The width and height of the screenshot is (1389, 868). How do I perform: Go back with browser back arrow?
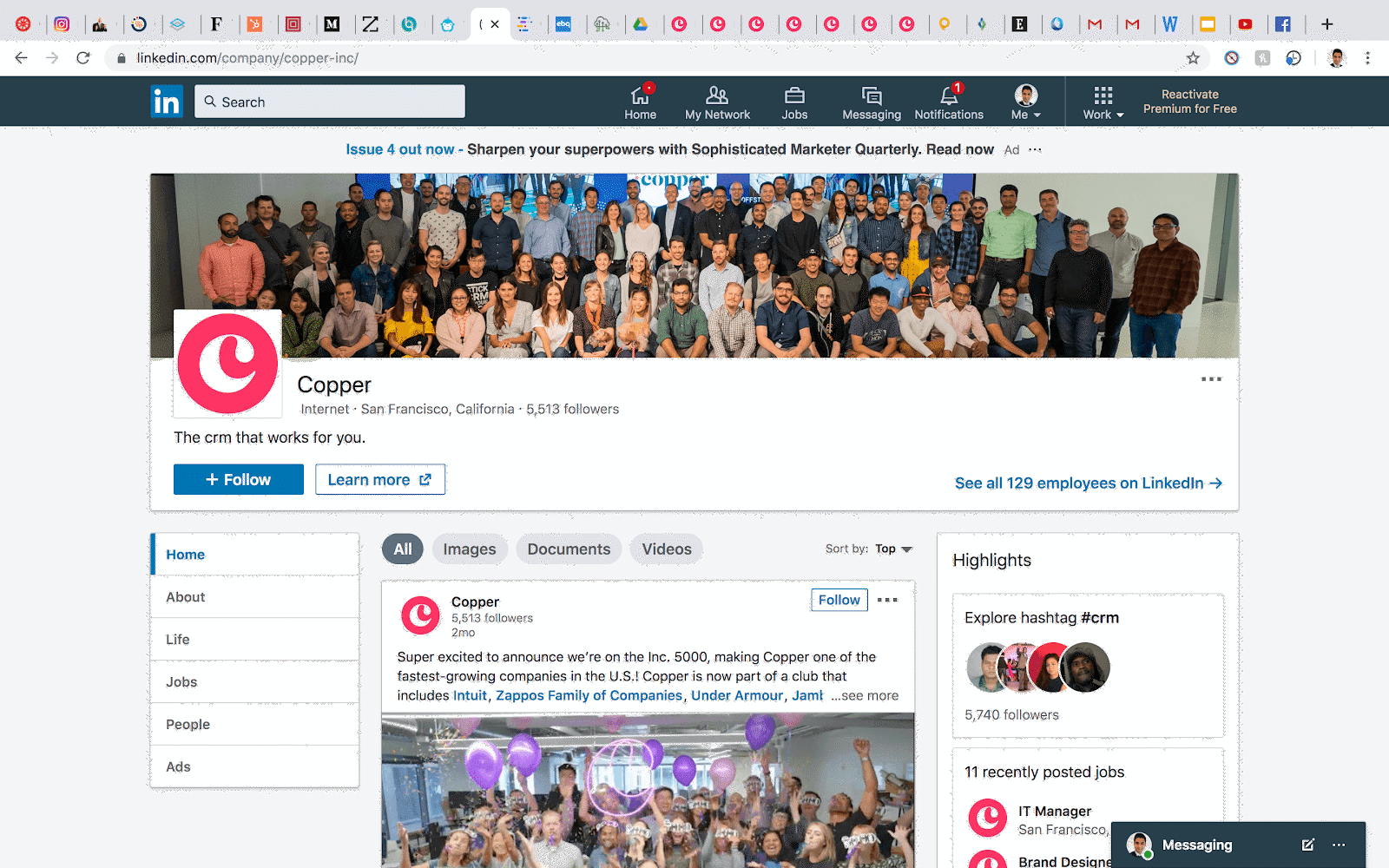22,58
